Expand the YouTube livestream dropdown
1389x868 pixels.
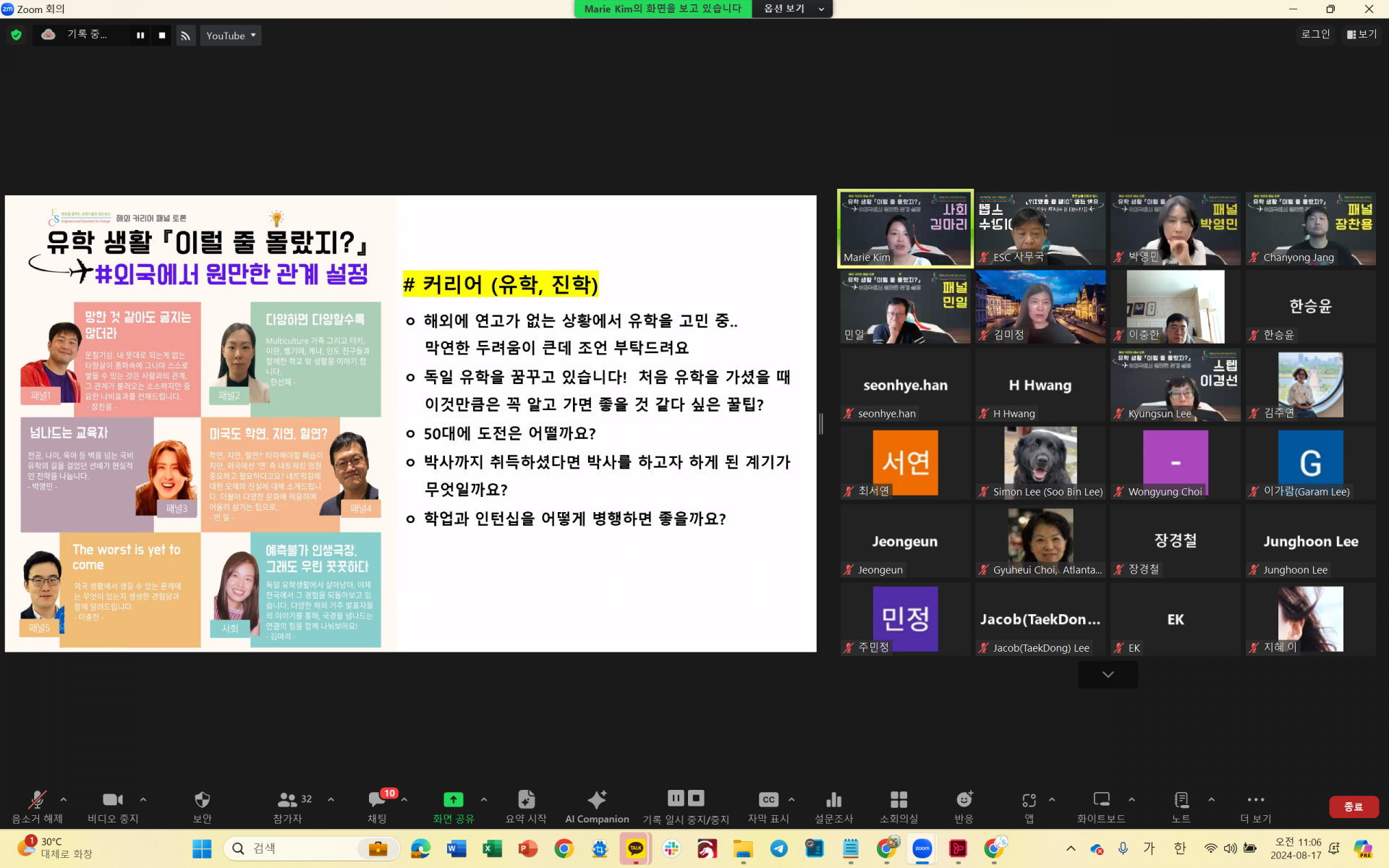tap(231, 35)
